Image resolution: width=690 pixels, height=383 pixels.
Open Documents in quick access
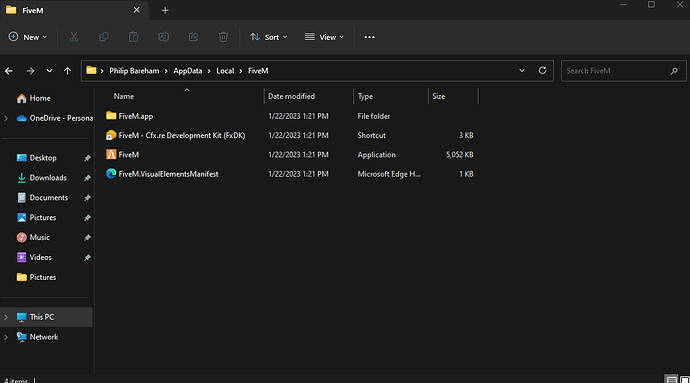tap(48, 198)
